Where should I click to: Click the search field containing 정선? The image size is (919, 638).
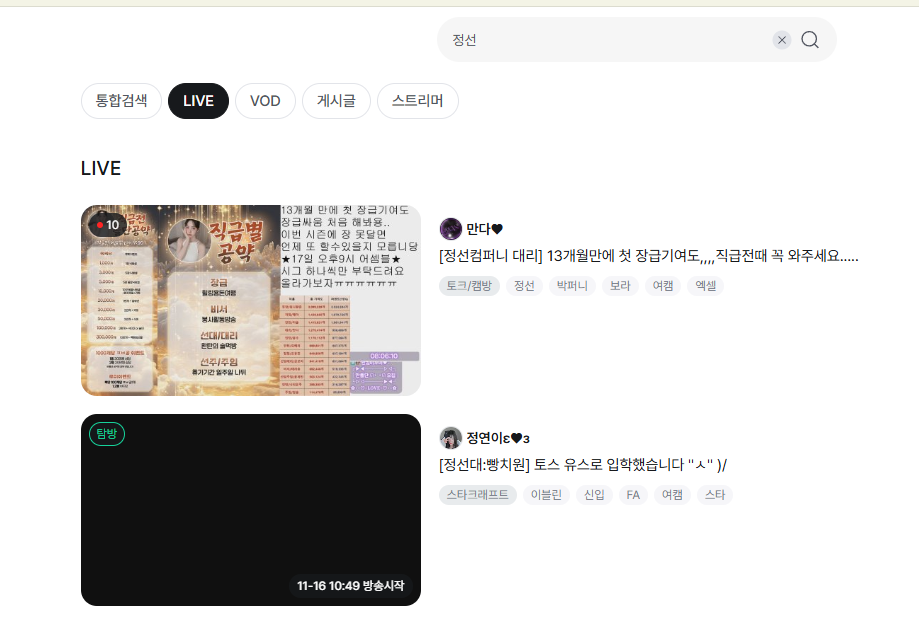point(600,40)
